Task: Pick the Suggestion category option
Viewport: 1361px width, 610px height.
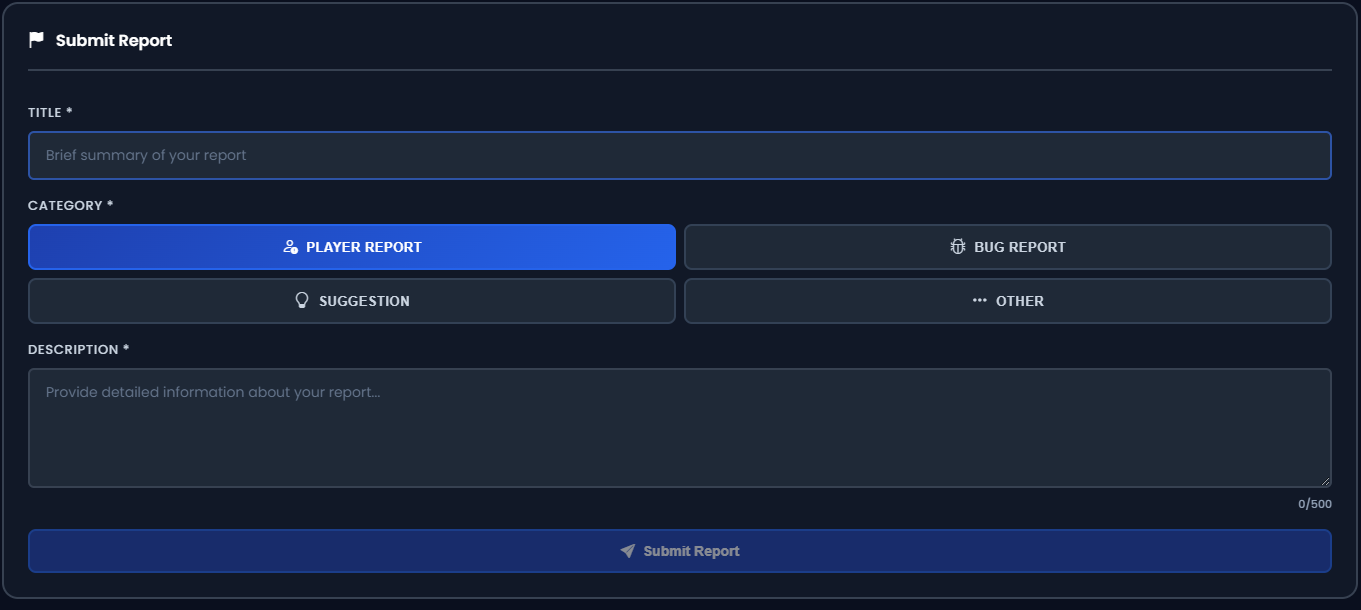Action: (x=352, y=301)
